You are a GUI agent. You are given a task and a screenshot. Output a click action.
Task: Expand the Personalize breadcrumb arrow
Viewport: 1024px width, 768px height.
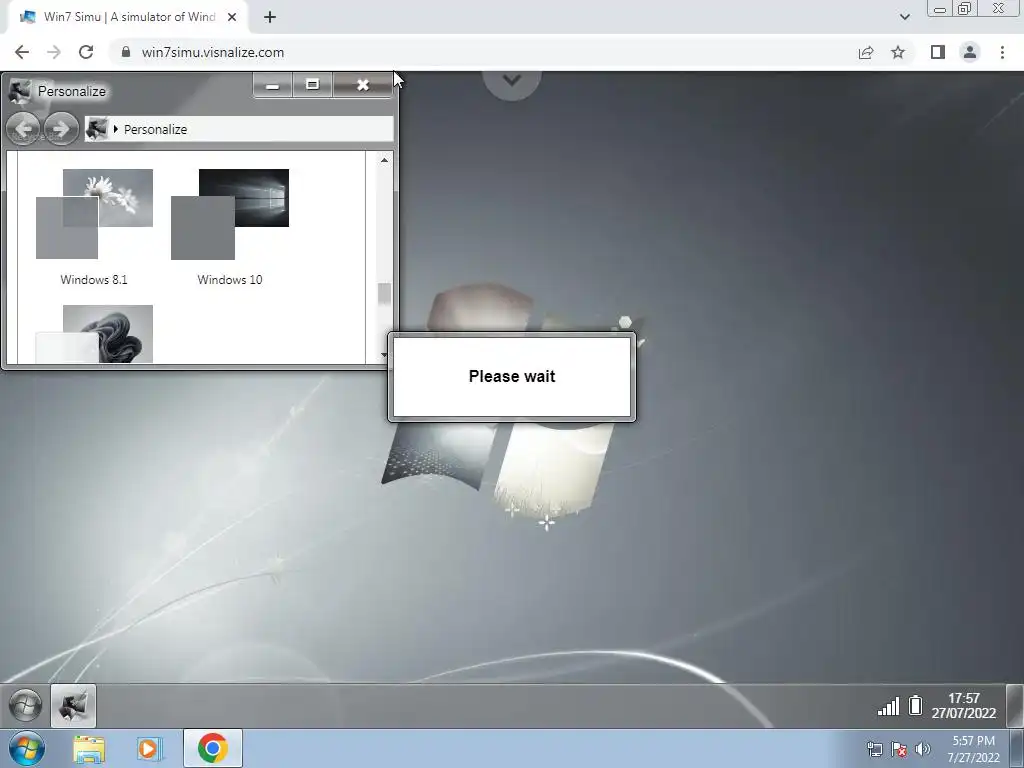(116, 129)
